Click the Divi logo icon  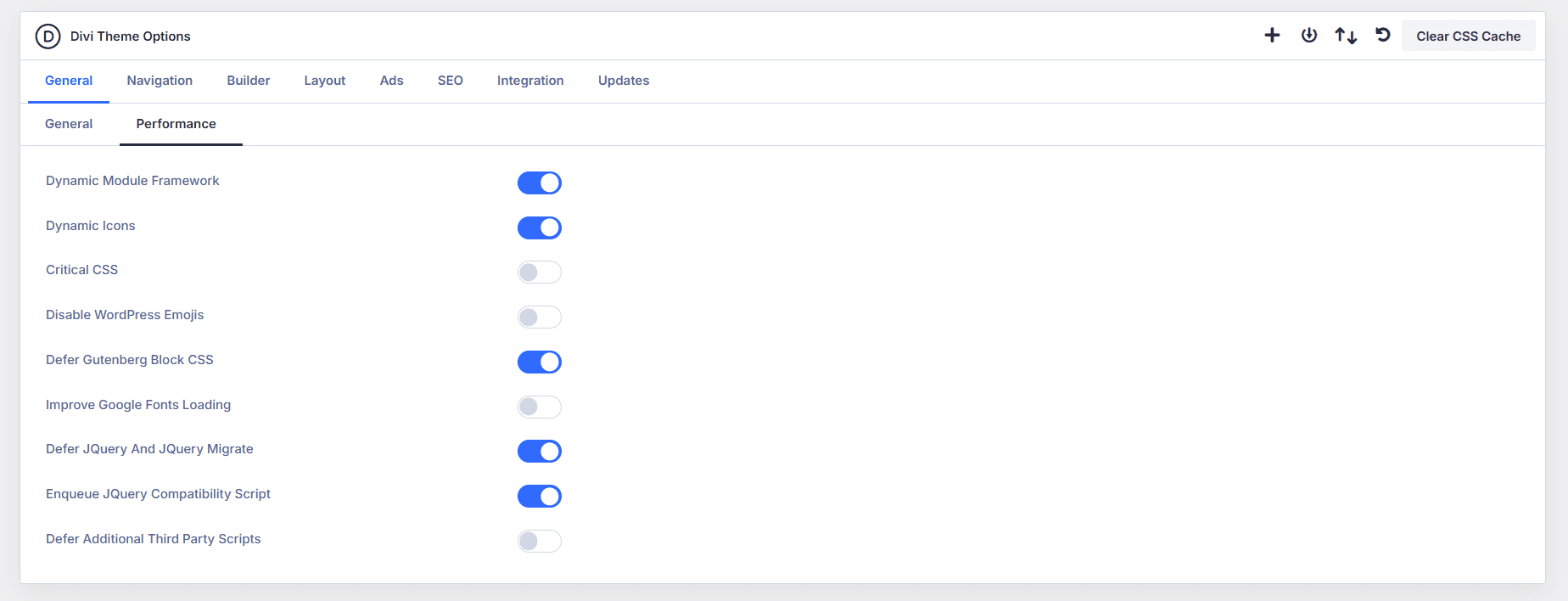pyautogui.click(x=48, y=37)
